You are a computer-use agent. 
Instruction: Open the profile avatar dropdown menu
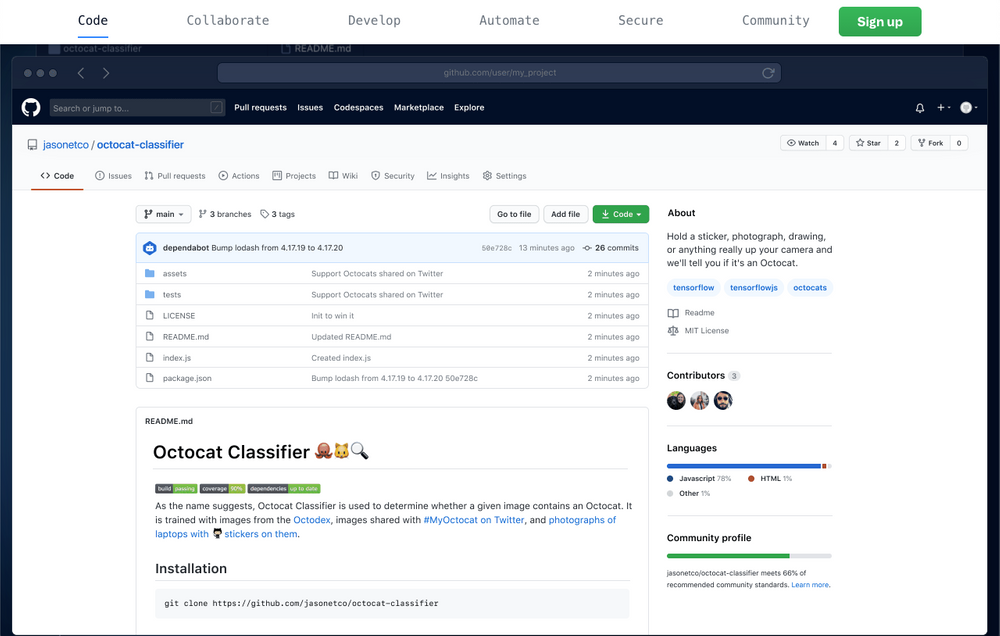pyautogui.click(x=965, y=107)
